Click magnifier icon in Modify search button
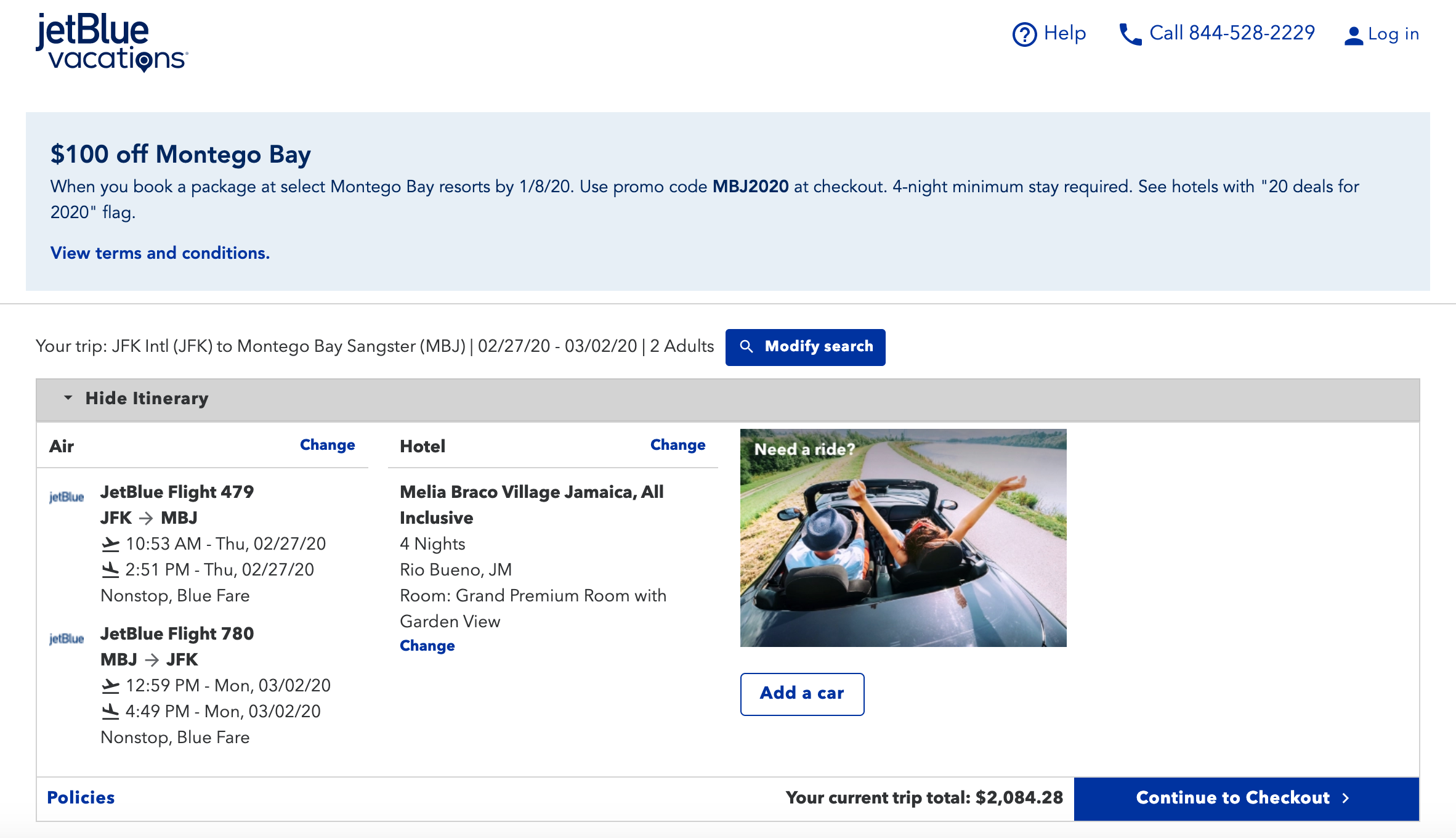Viewport: 1456px width, 838px height. click(x=746, y=346)
